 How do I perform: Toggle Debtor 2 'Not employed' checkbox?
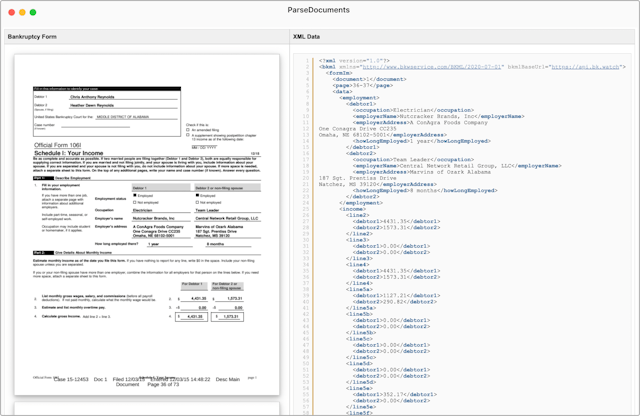[198, 202]
